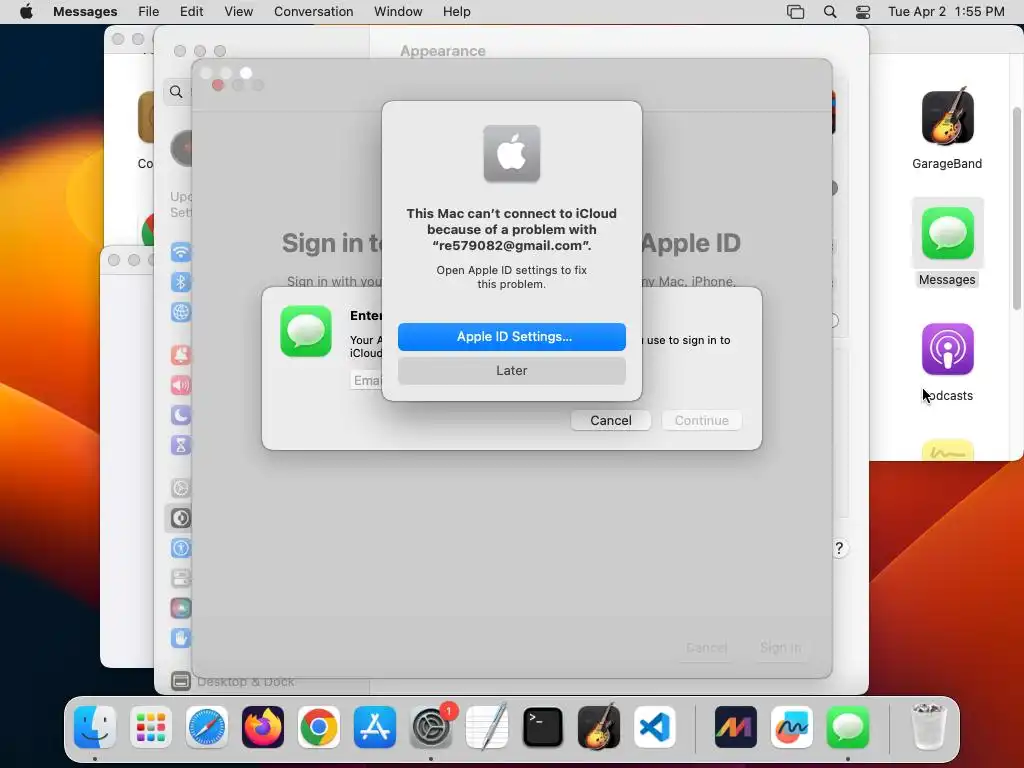This screenshot has height=768, width=1024.
Task: Open Screen Time hourglass icon in sidebar
Action: (181, 445)
